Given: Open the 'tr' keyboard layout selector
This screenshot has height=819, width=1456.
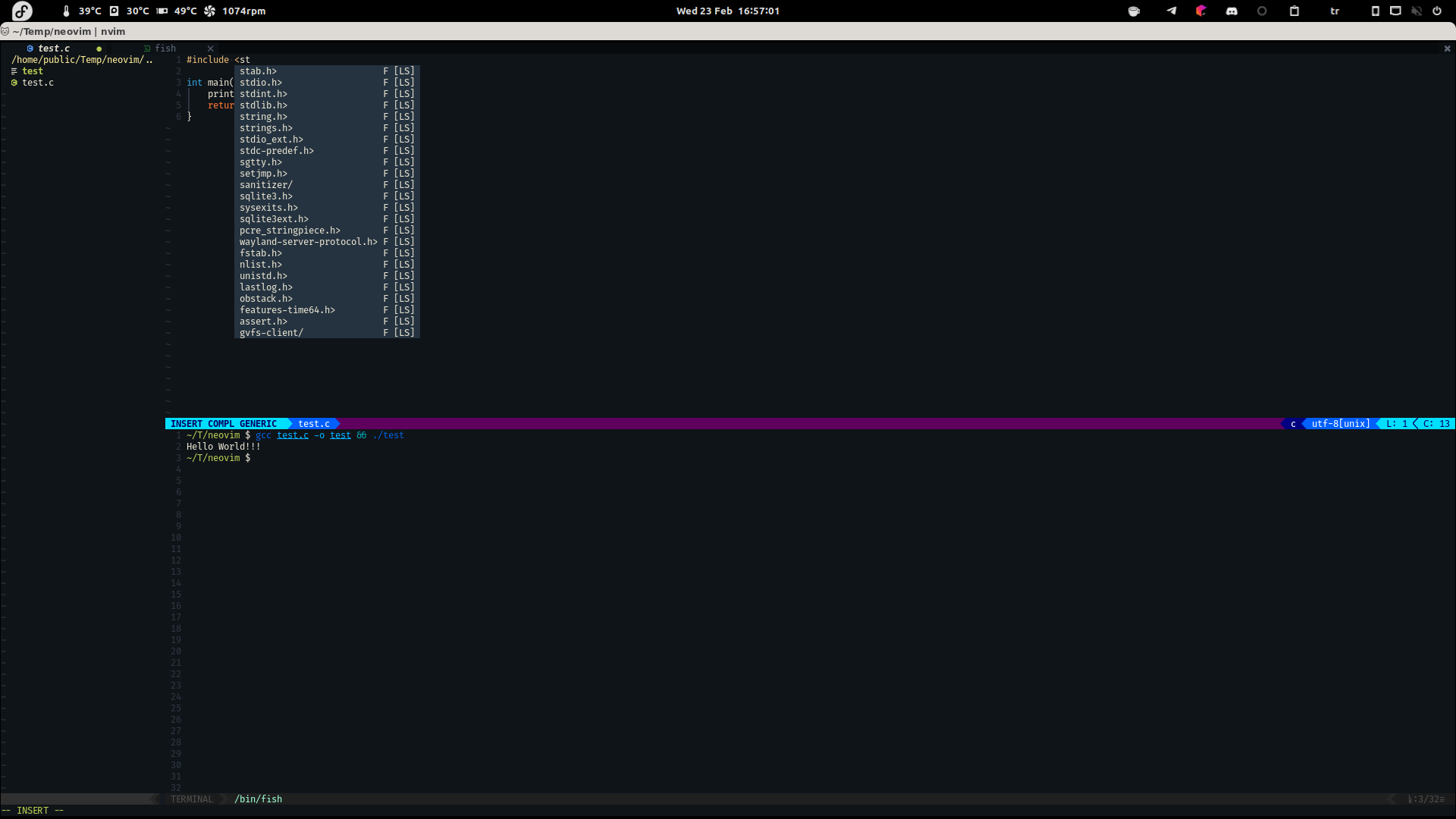Looking at the screenshot, I should coord(1335,11).
